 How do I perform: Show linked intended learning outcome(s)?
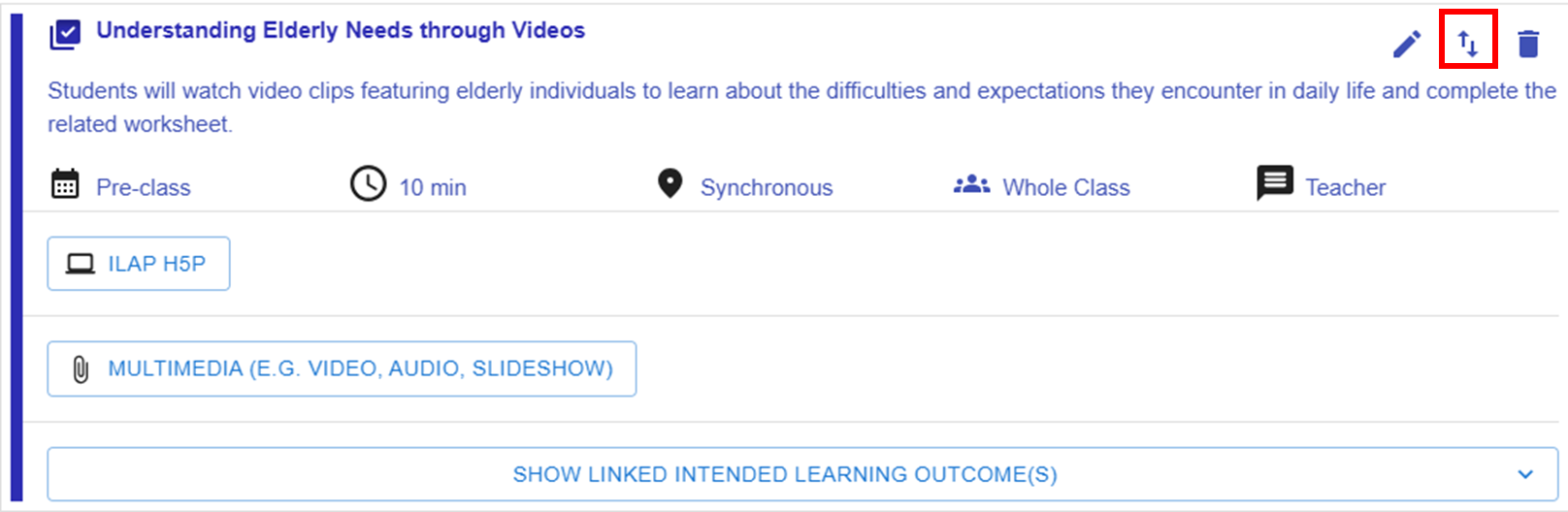point(784,474)
